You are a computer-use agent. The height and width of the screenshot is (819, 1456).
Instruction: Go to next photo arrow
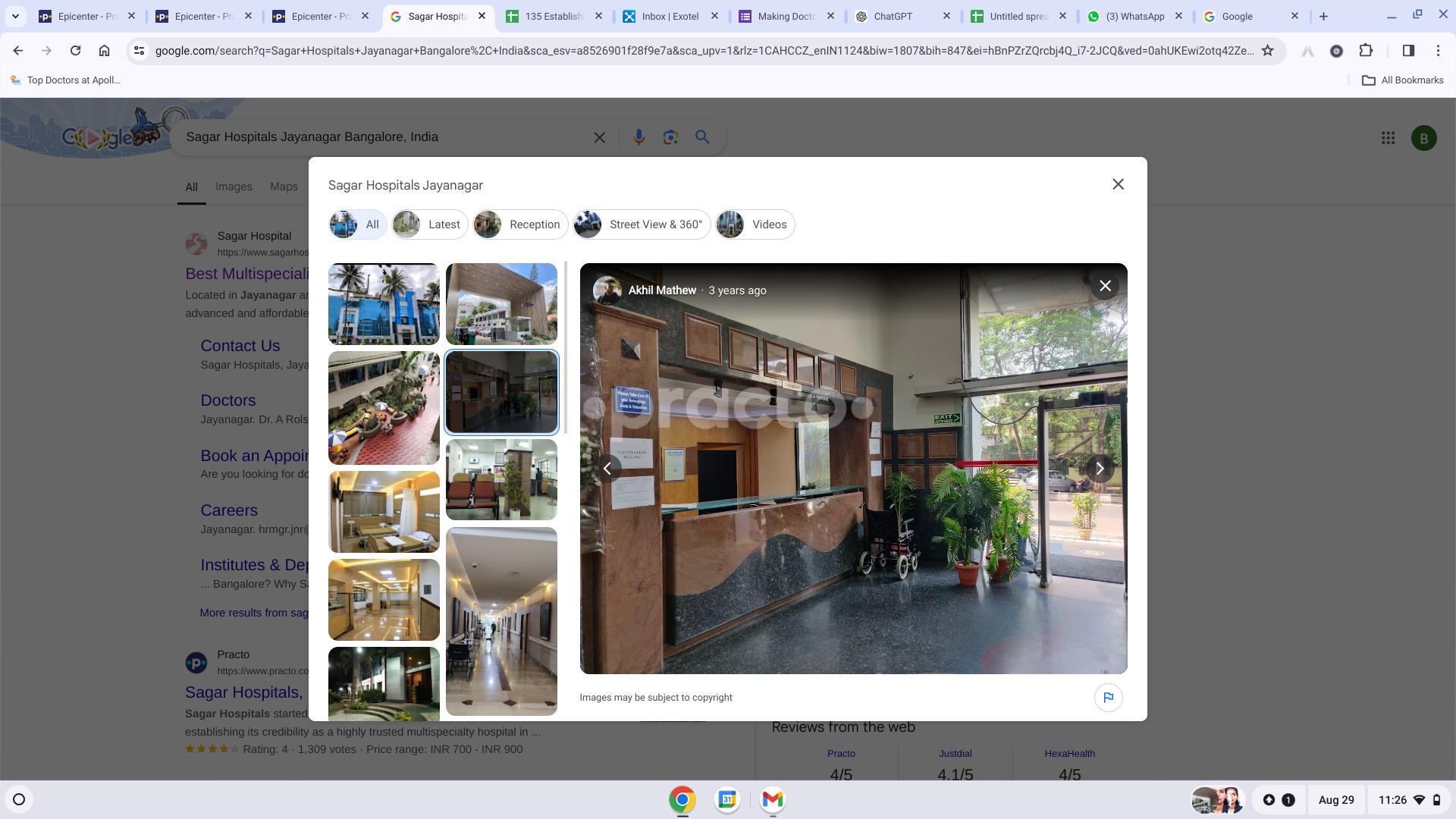[x=1100, y=469]
